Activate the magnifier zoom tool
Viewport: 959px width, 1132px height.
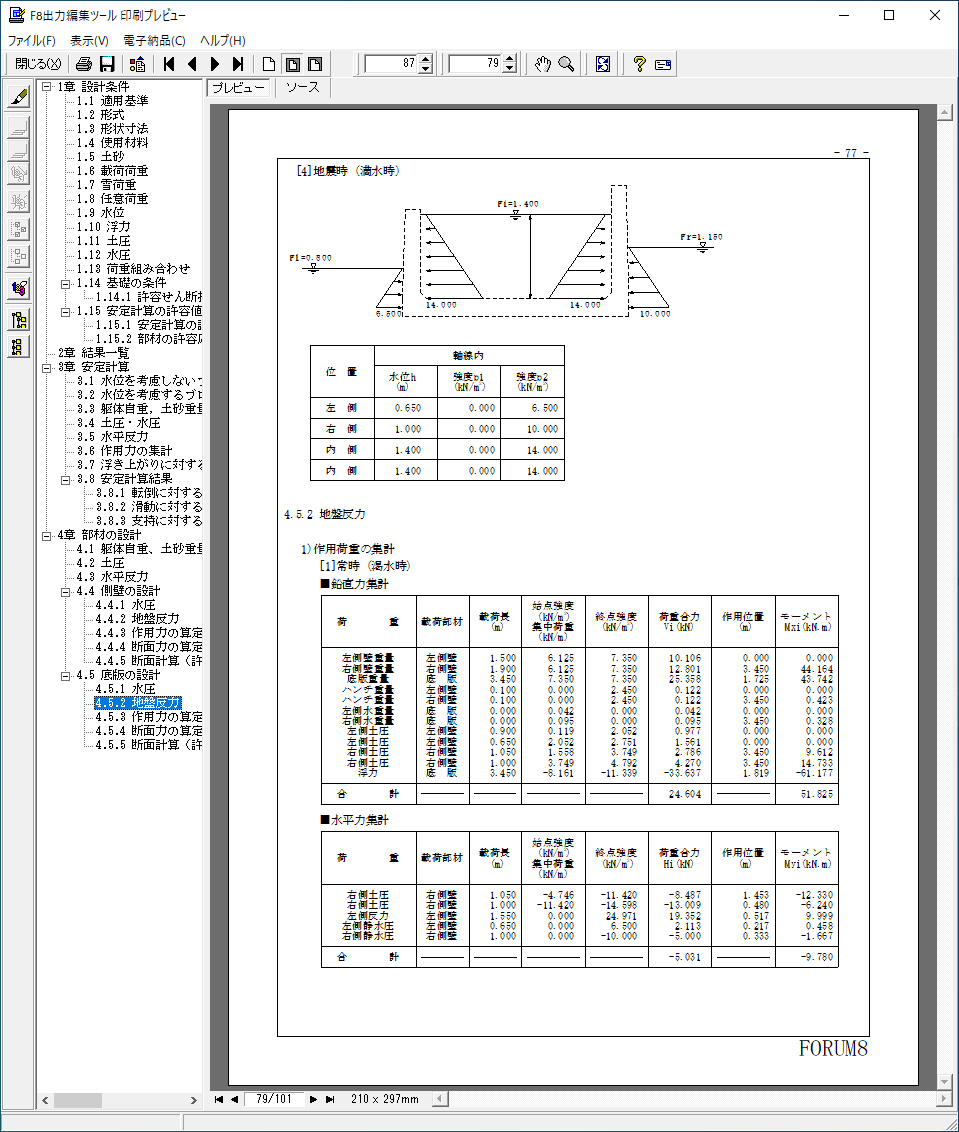(566, 64)
